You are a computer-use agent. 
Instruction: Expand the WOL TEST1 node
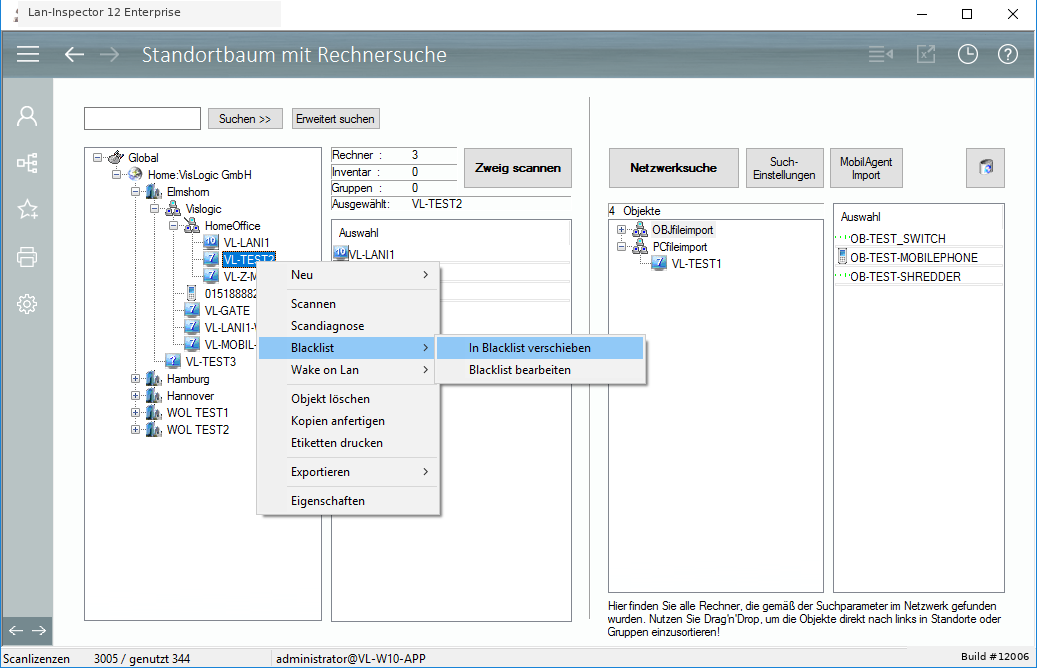(136, 413)
